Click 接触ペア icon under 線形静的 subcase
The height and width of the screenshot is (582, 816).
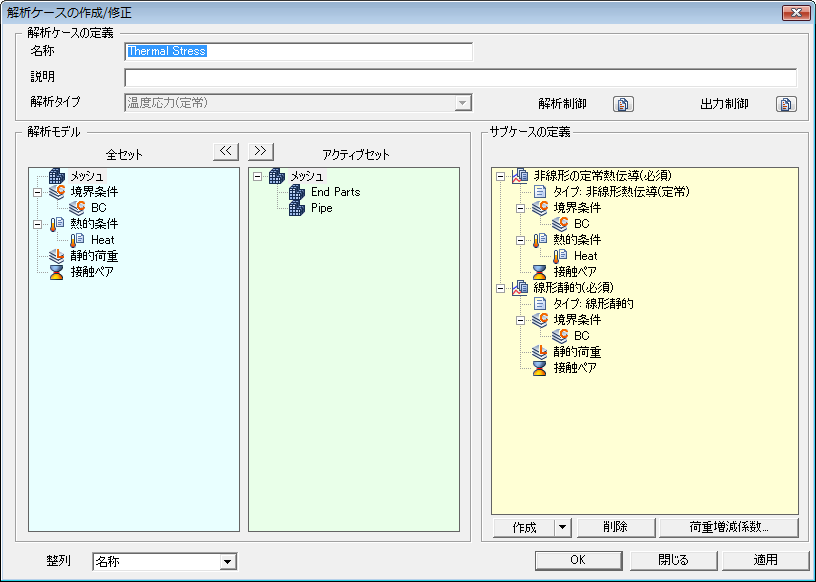pos(540,368)
